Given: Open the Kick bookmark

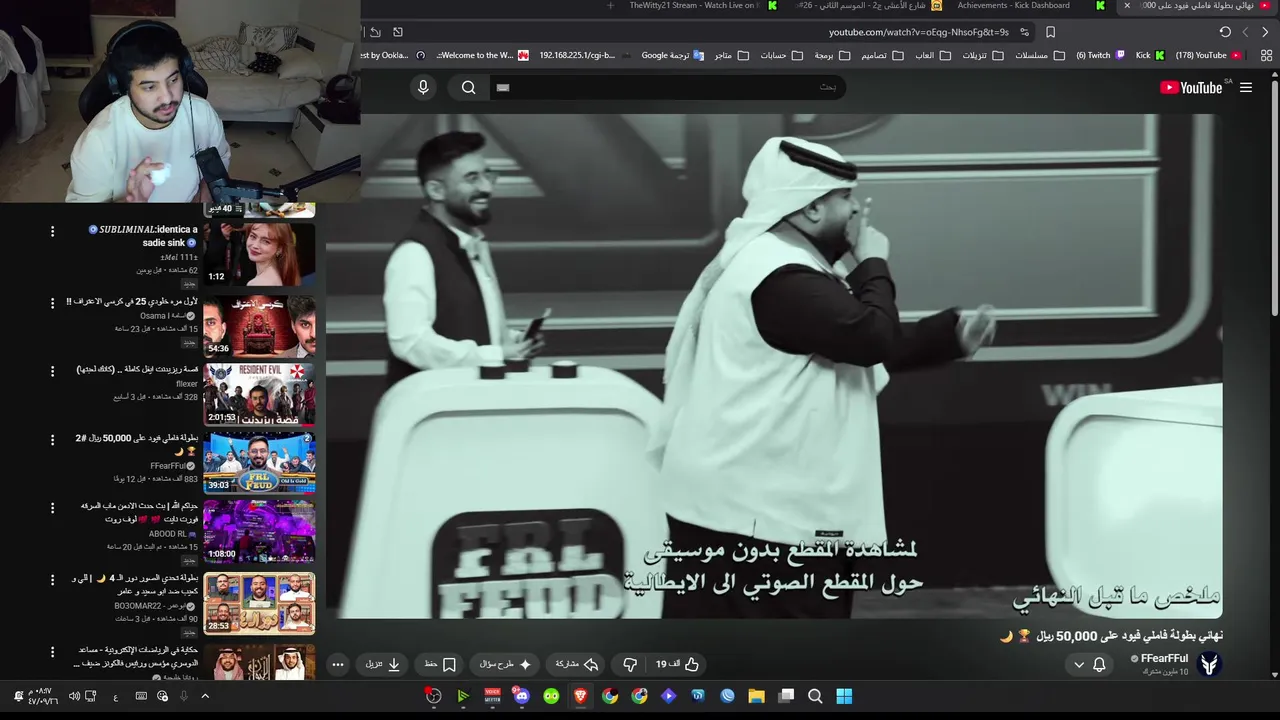Looking at the screenshot, I should (x=1151, y=55).
